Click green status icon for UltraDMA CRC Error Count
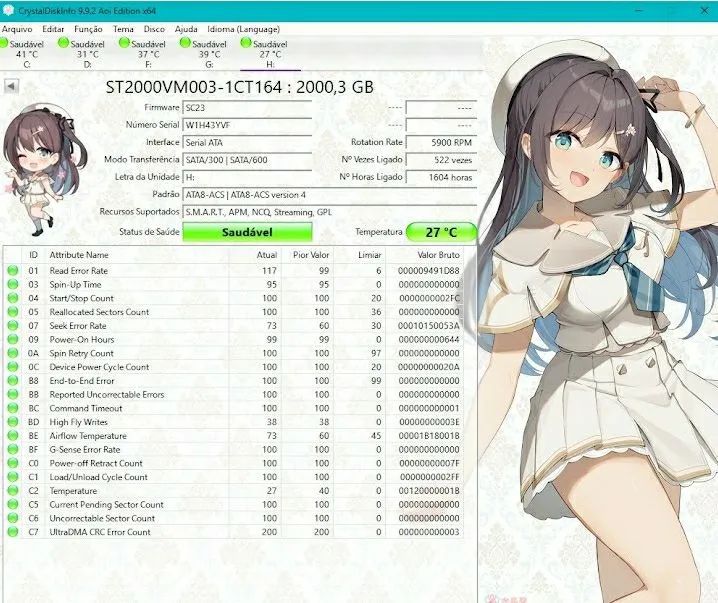The image size is (718, 603). (13, 532)
